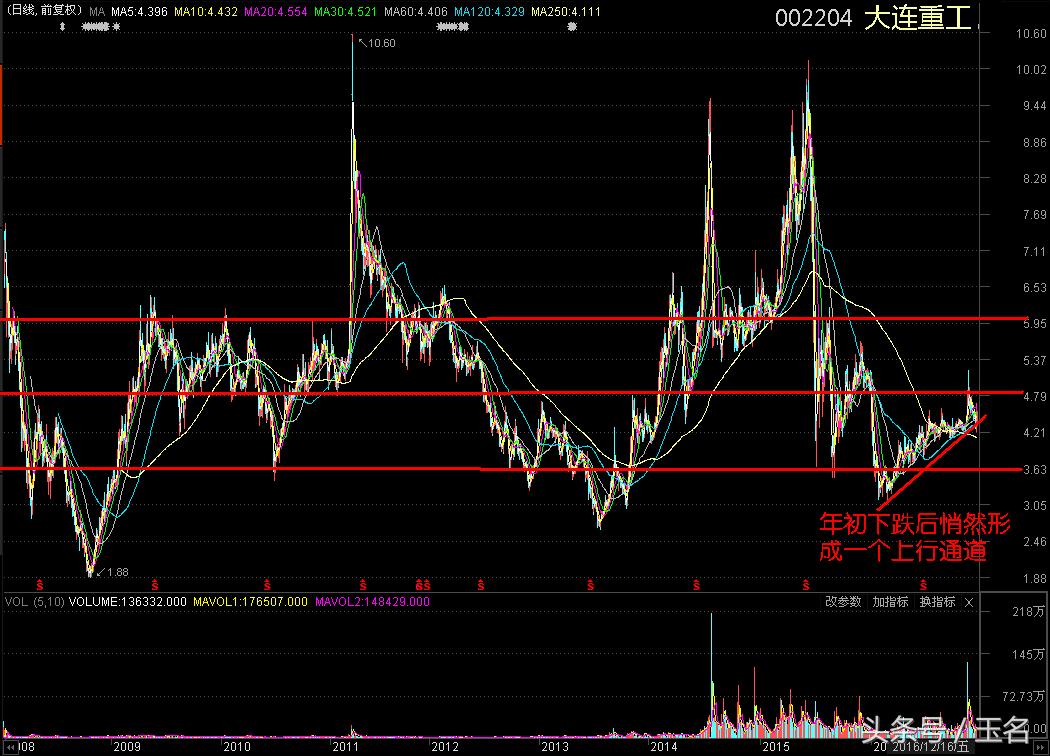Click the 1.88 lowest price label
This screenshot has width=1050, height=756.
point(117,572)
